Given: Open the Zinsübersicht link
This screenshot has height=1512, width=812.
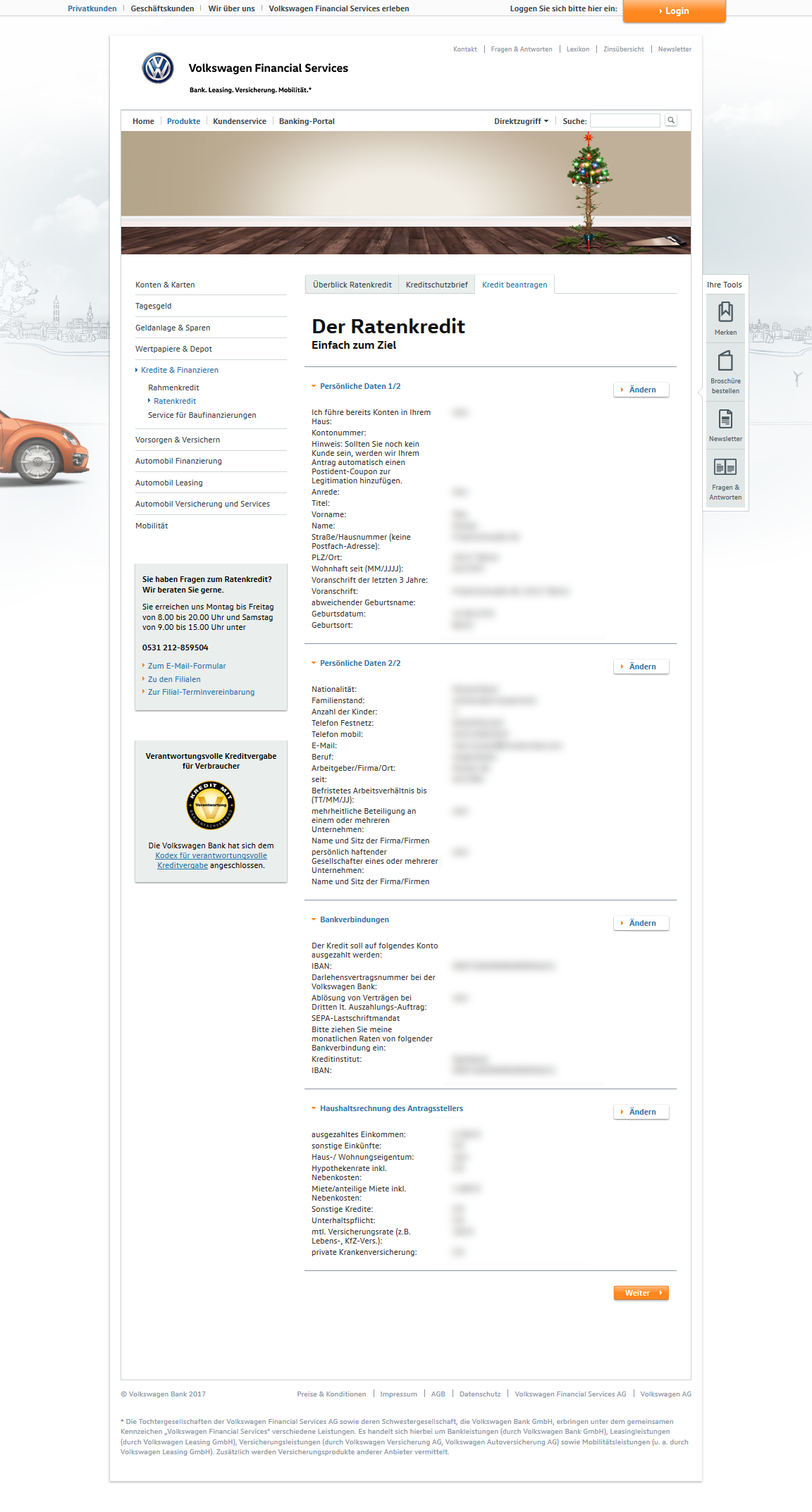Looking at the screenshot, I should (624, 49).
